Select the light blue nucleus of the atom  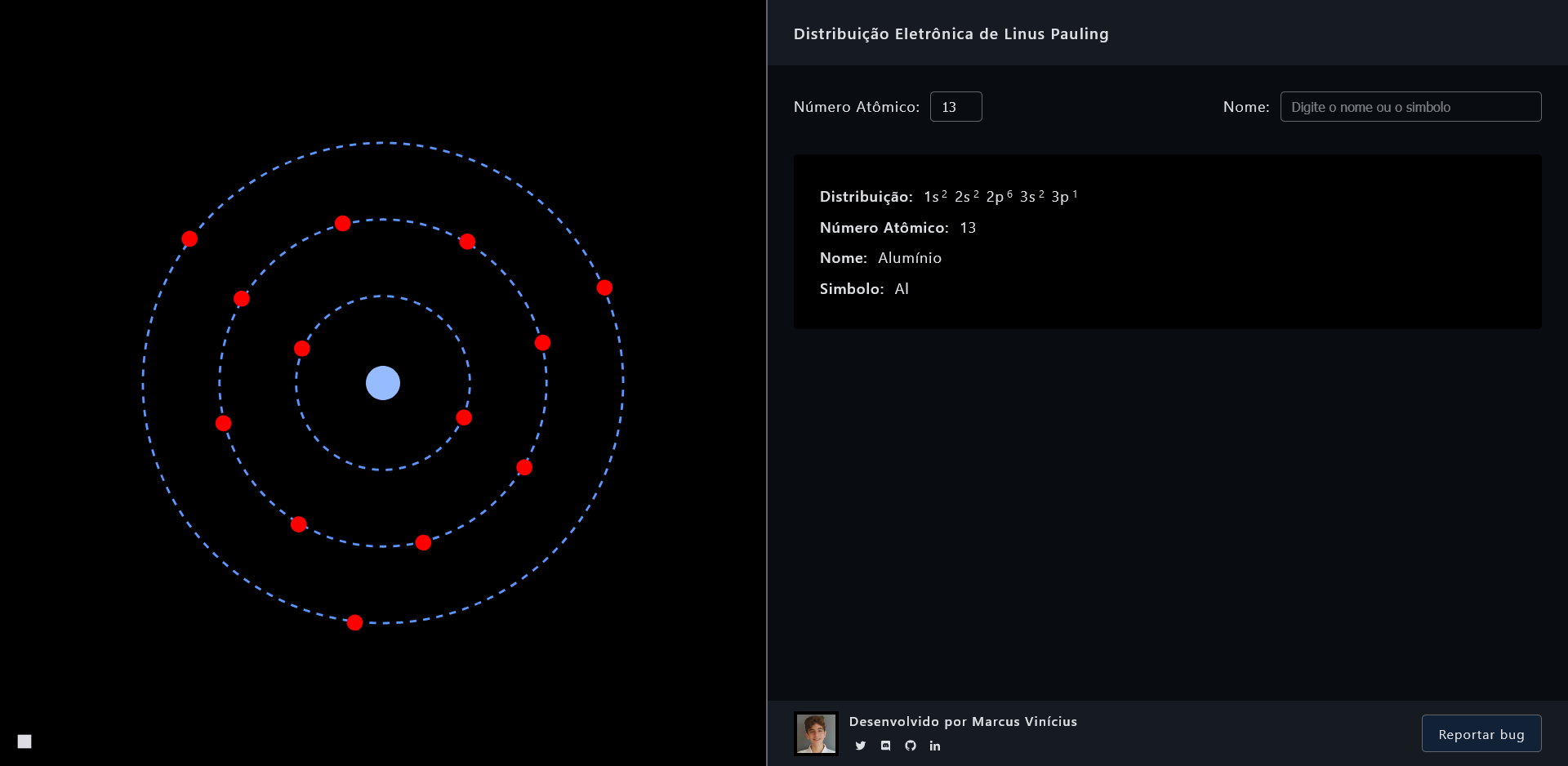(x=383, y=383)
